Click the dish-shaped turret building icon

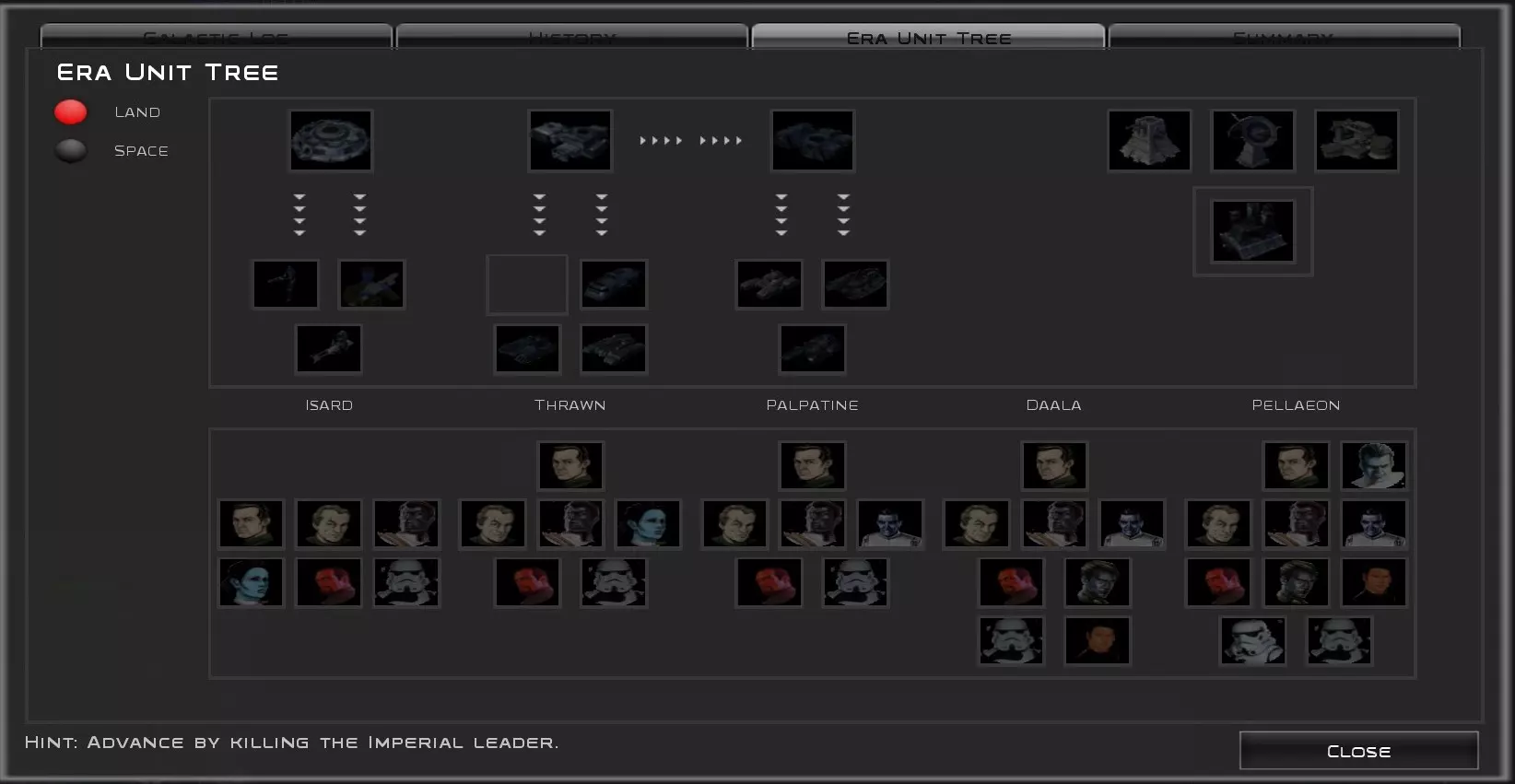(1253, 140)
